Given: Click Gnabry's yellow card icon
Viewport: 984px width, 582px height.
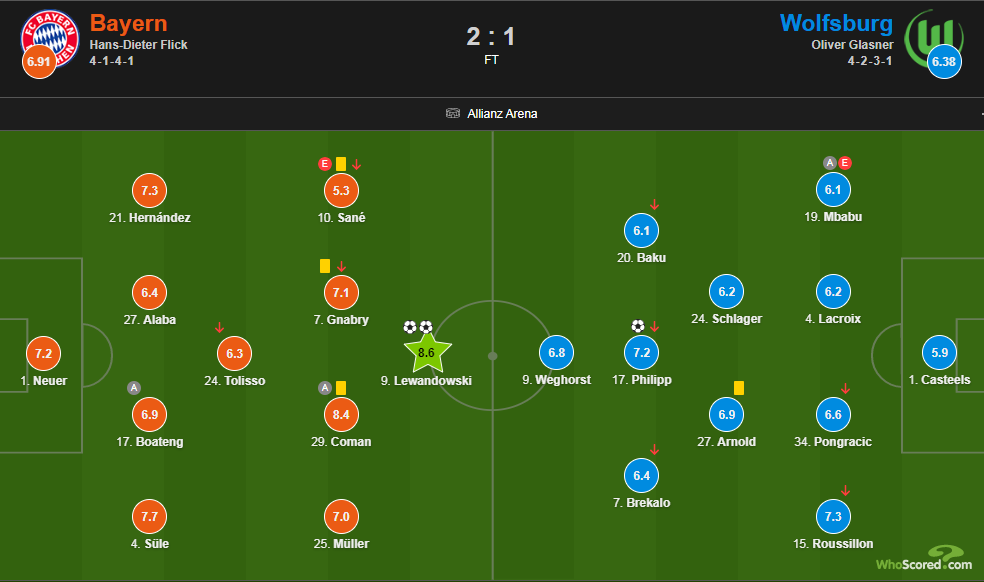Looking at the screenshot, I should tap(324, 266).
